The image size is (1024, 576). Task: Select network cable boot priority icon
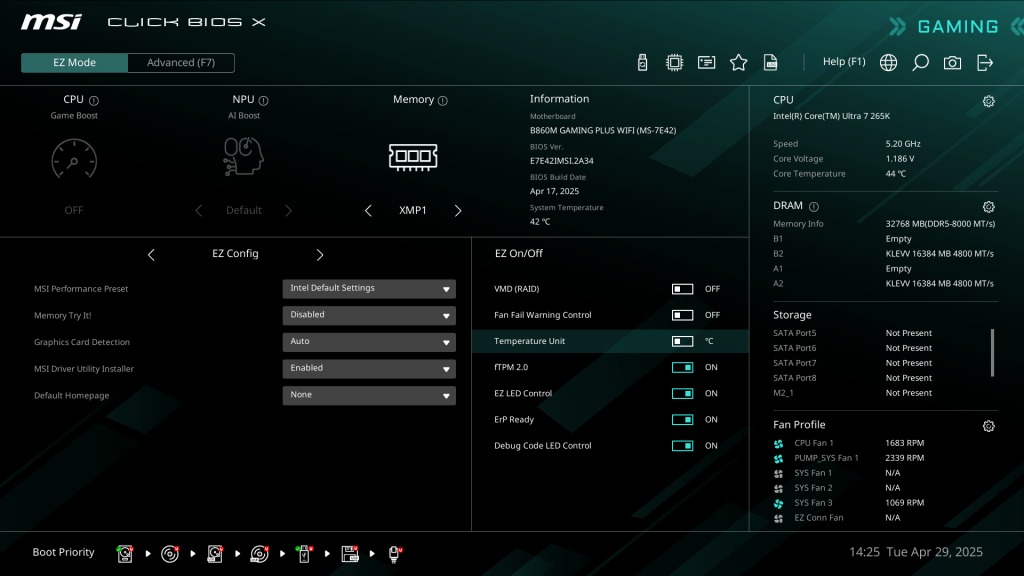(x=394, y=554)
